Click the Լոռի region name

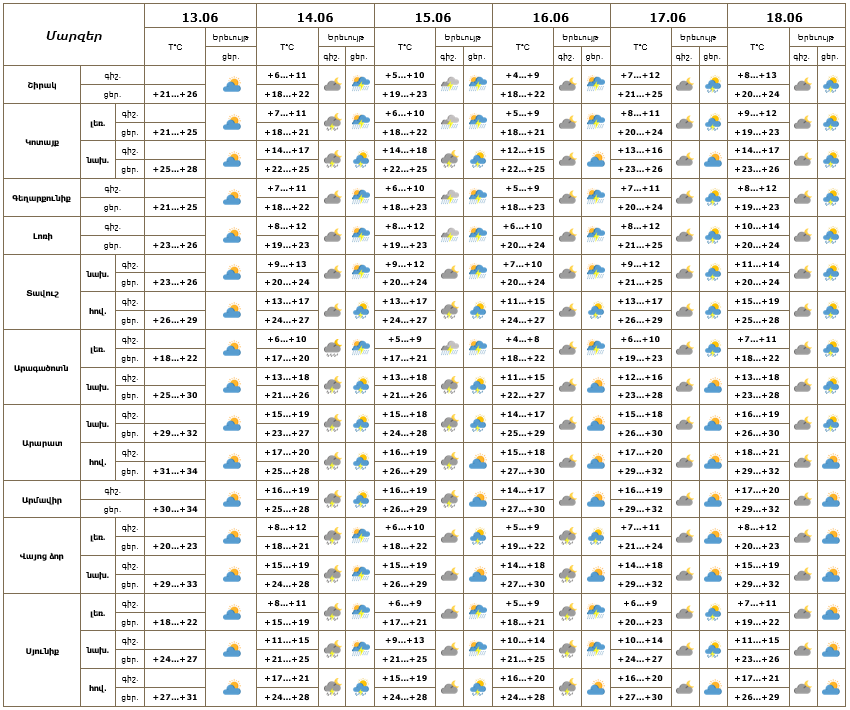point(42,236)
